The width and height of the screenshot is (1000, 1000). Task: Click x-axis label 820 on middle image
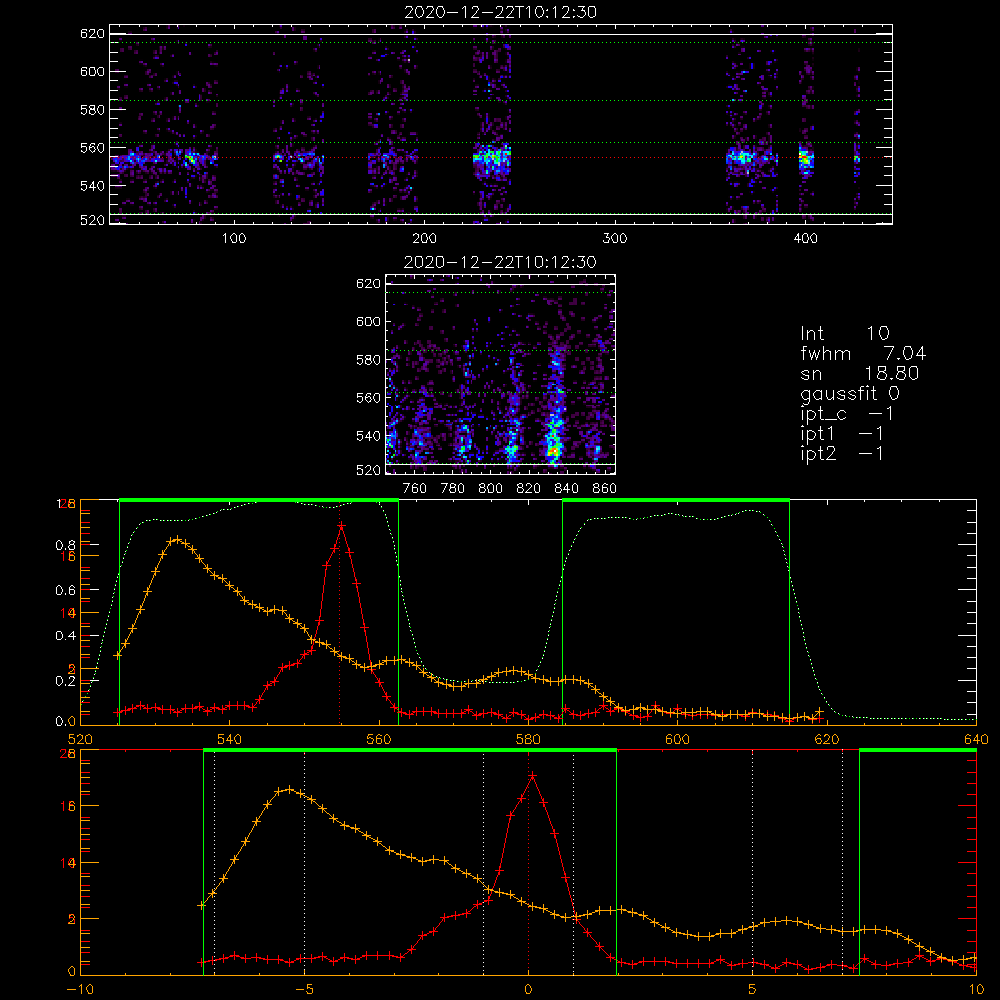(529, 489)
